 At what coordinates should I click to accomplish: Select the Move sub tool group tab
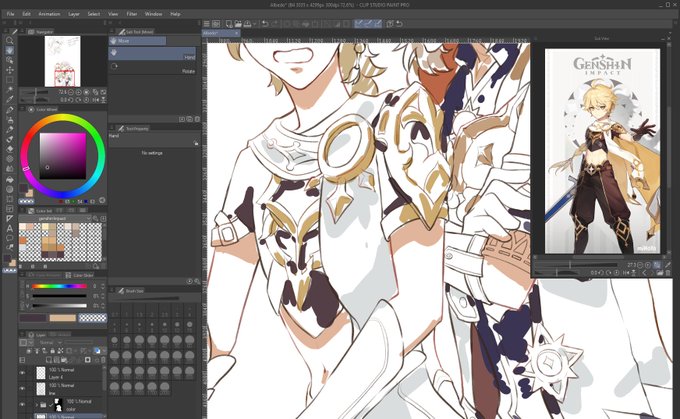(137, 41)
